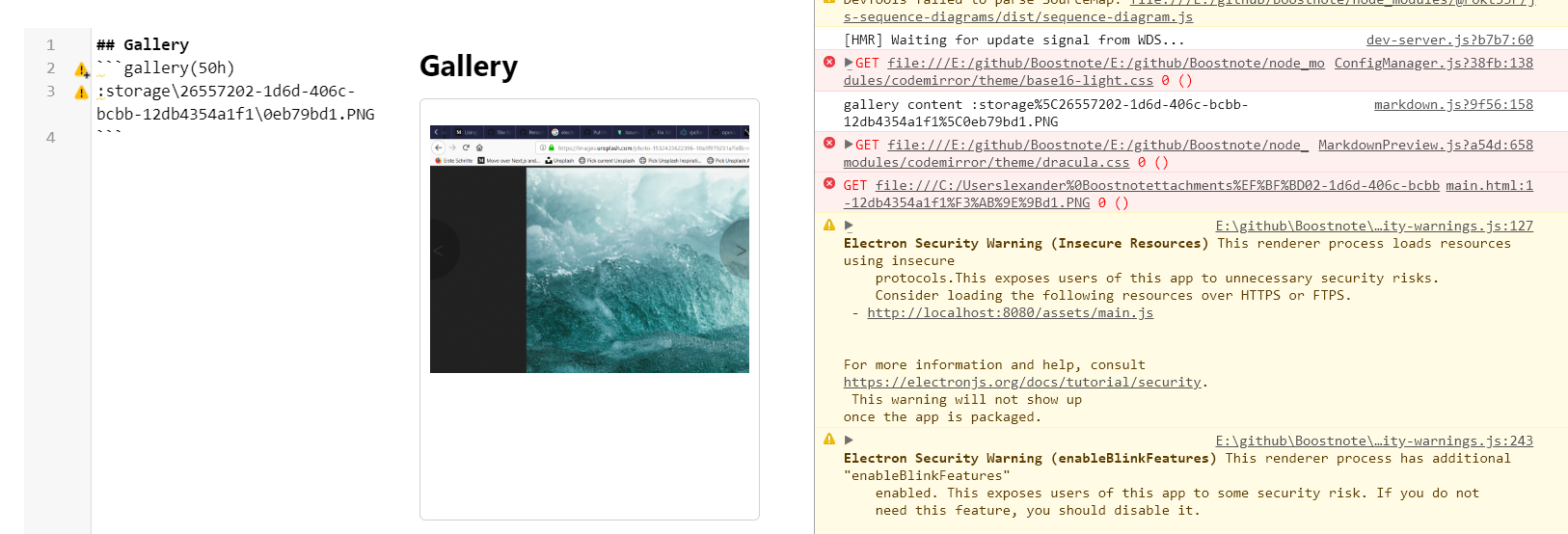Click the dracula.css file URL

tap(1098, 145)
